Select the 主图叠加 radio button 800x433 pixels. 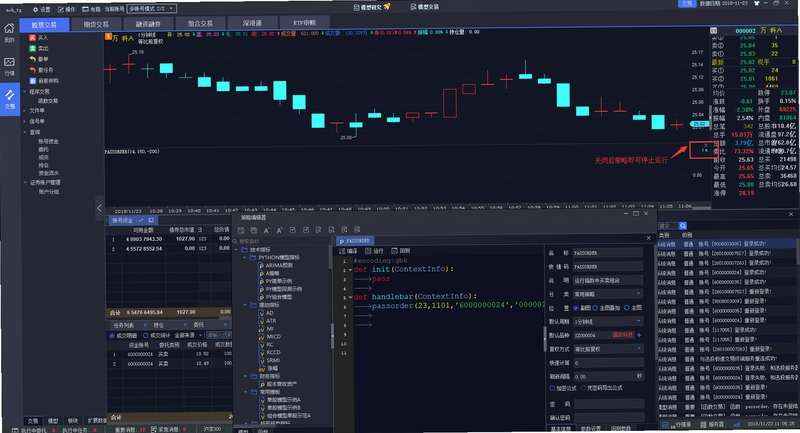point(595,308)
